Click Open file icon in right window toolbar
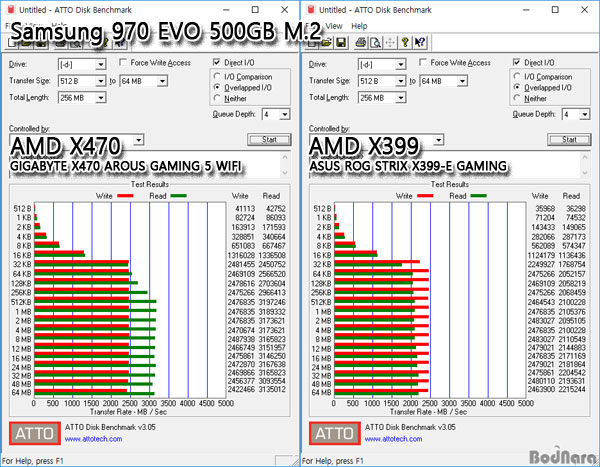Screen dimensions: 600x467 click(327, 43)
